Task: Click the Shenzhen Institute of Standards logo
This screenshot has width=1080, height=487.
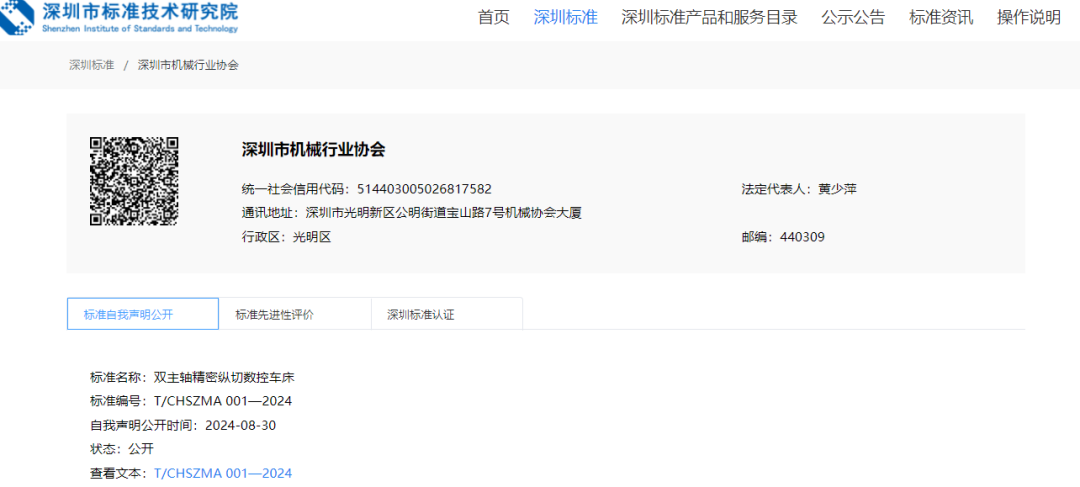Action: (x=119, y=17)
